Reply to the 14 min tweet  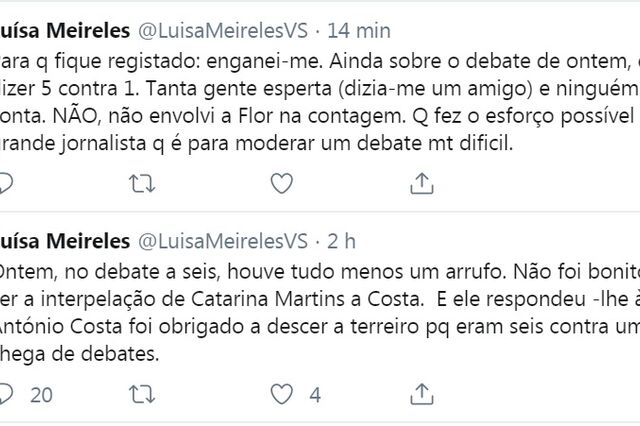pyautogui.click(x=6, y=184)
